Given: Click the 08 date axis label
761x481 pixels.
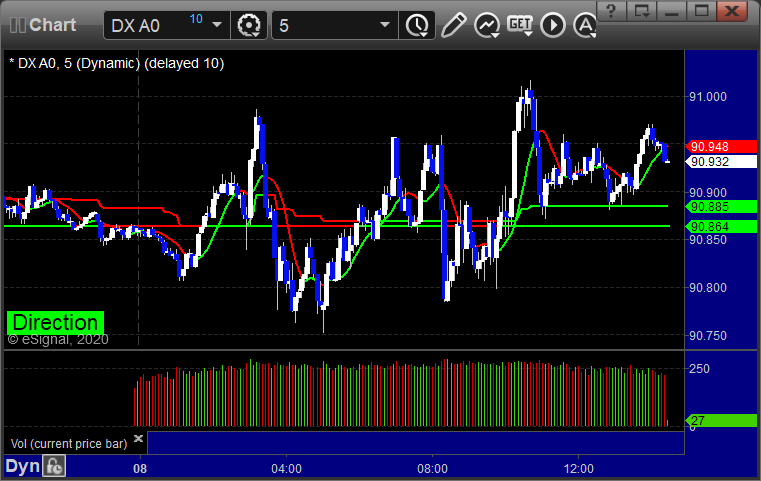Looking at the screenshot, I should coord(140,469).
